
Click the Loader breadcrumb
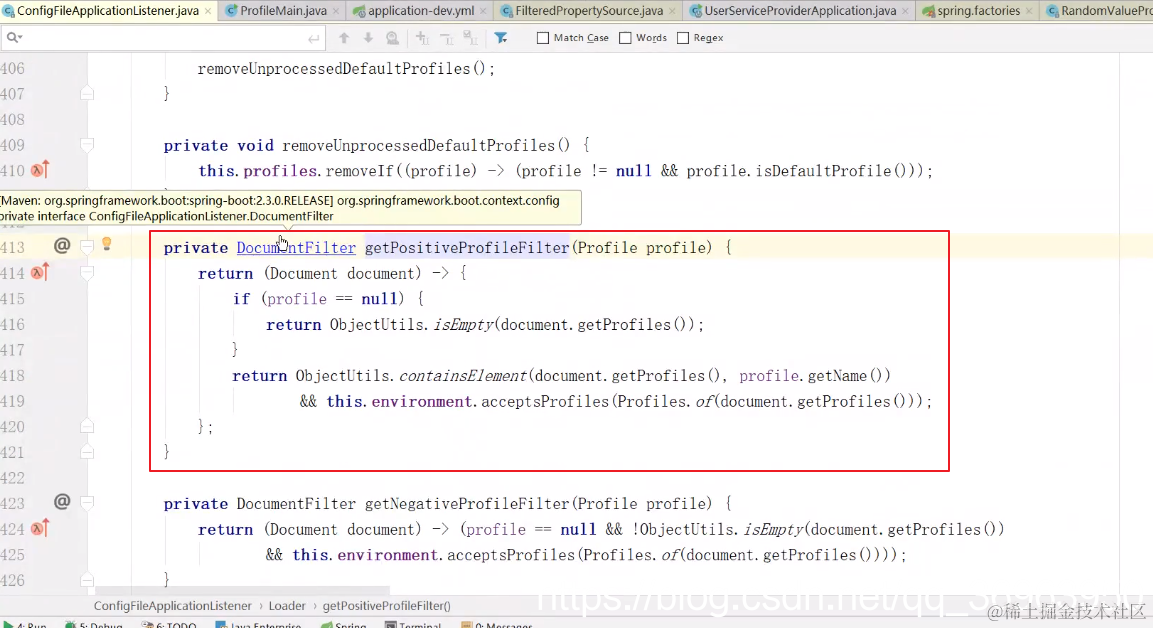coord(287,606)
